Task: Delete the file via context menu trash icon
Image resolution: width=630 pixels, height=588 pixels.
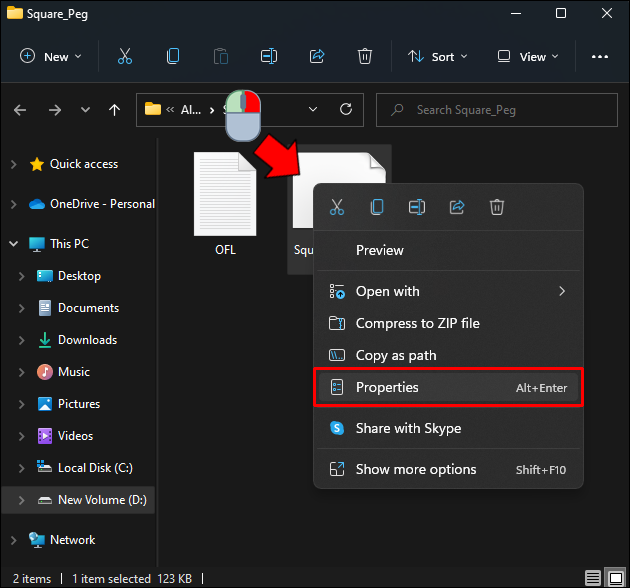Action: click(497, 207)
